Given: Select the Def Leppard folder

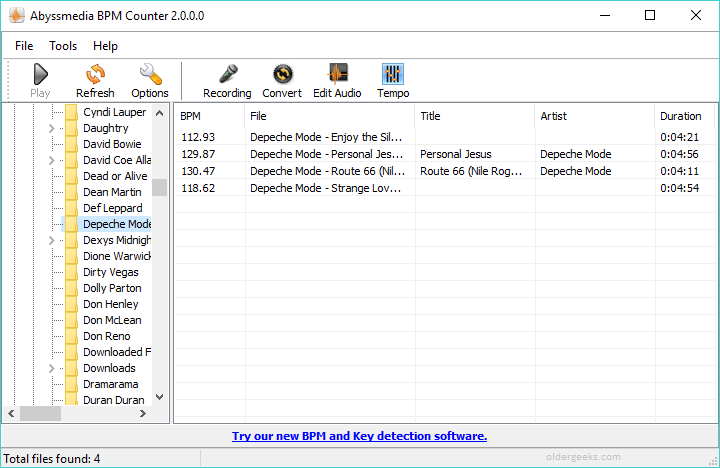Looking at the screenshot, I should click(x=112, y=209).
